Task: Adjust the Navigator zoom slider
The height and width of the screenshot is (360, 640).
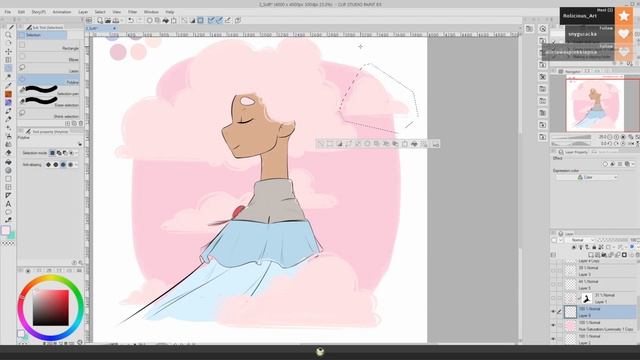Action: pyautogui.click(x=571, y=137)
